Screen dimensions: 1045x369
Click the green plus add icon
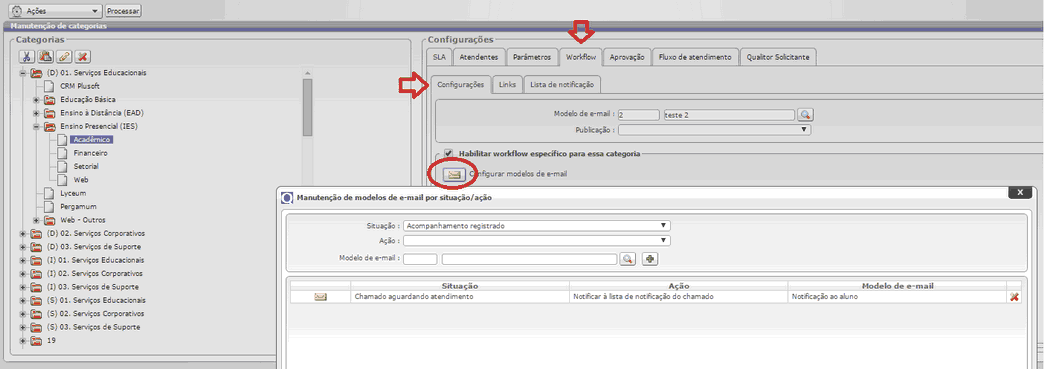point(650,259)
